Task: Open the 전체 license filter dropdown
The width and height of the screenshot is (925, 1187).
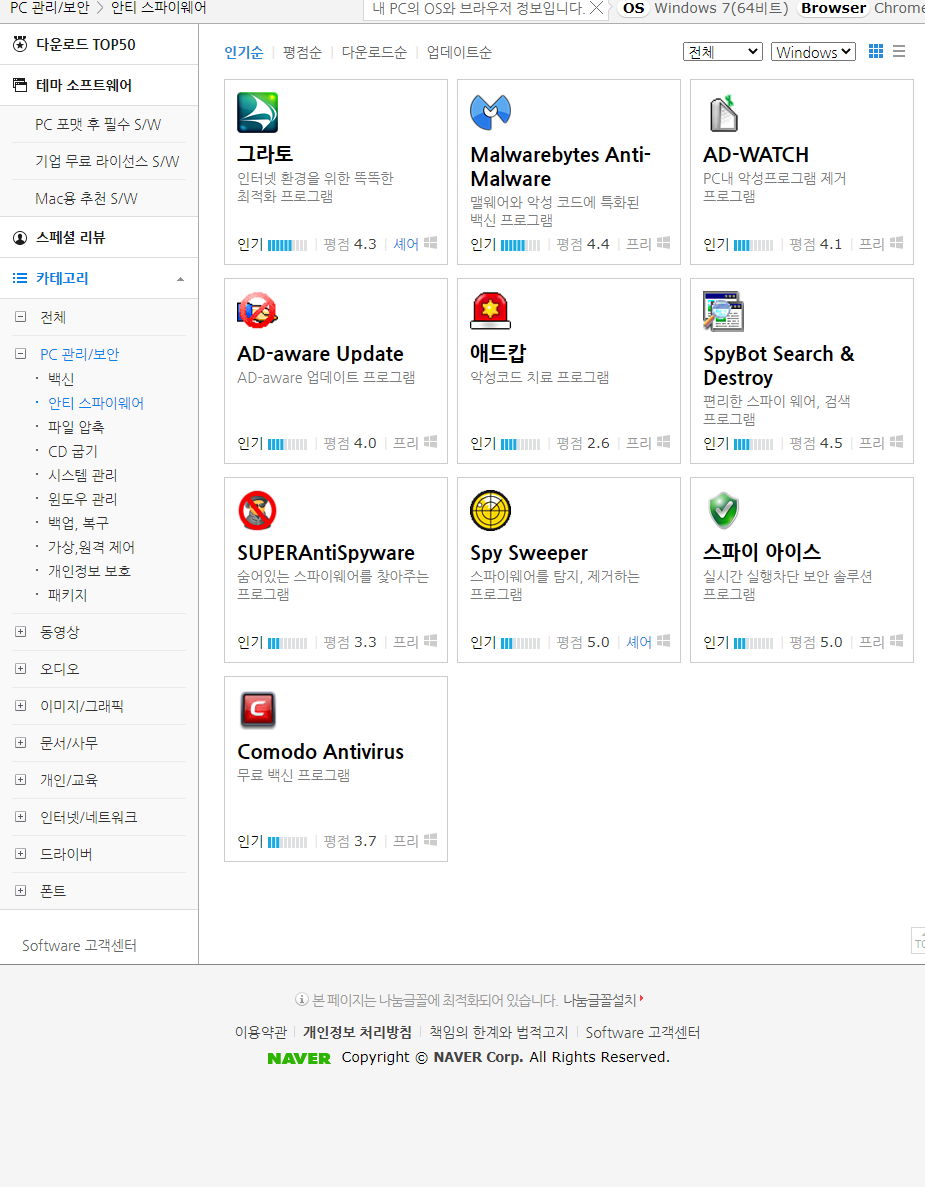Action: click(x=722, y=51)
